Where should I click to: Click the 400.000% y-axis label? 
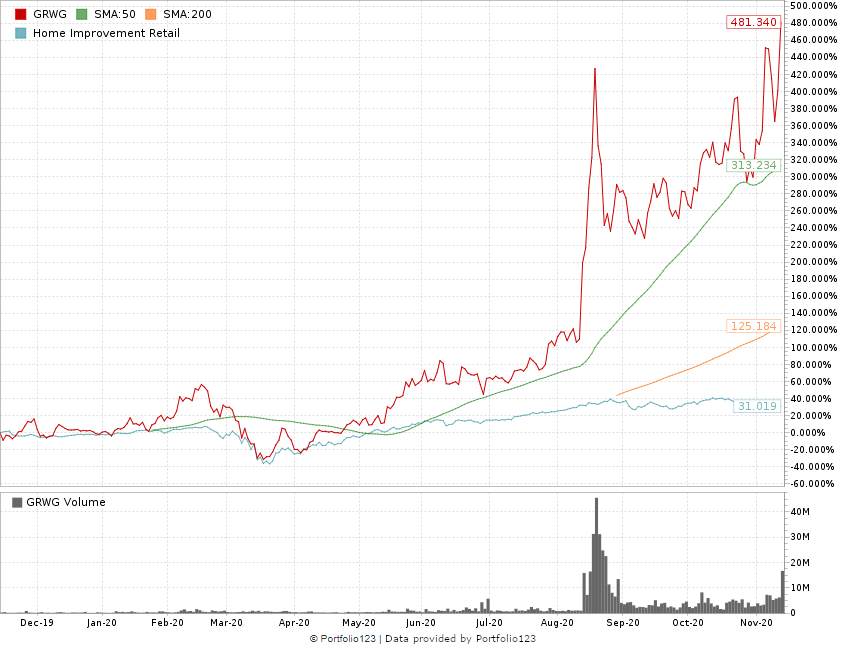coord(814,91)
